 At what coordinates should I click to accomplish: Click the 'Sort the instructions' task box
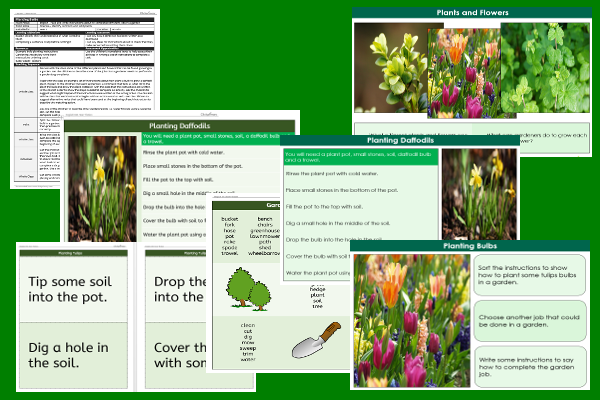point(530,275)
